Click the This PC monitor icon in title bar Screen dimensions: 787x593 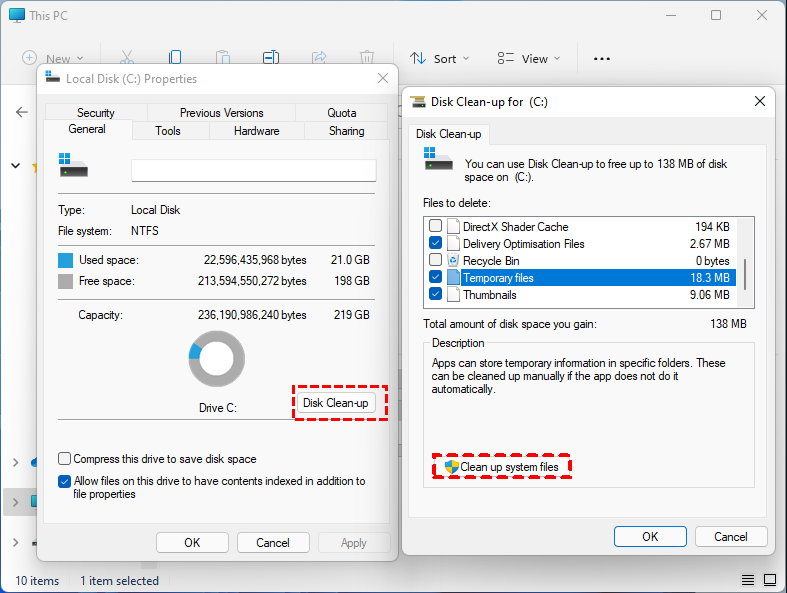[x=17, y=15]
